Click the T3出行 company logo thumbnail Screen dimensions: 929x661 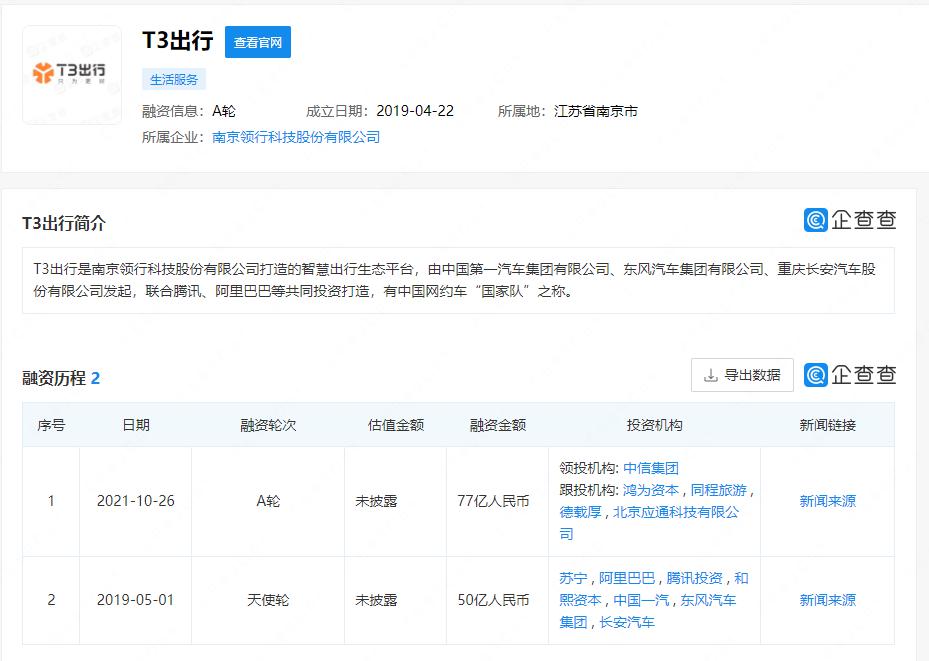coord(72,75)
